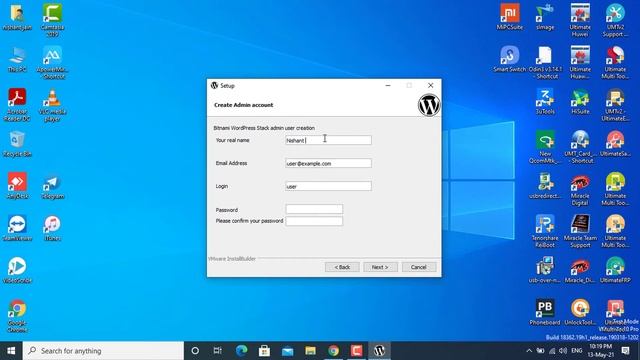Screen dimensions: 640x360
Task: Launch Microsoft Edge from taskbar
Action: (x=241, y=351)
